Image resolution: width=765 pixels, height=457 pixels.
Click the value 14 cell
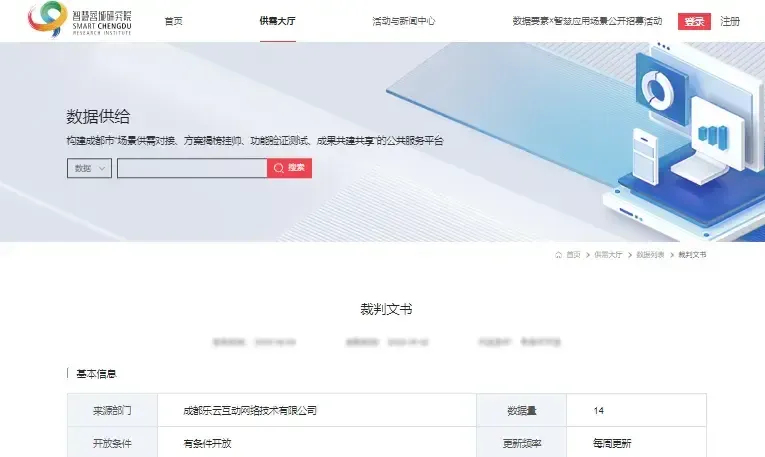(636, 411)
